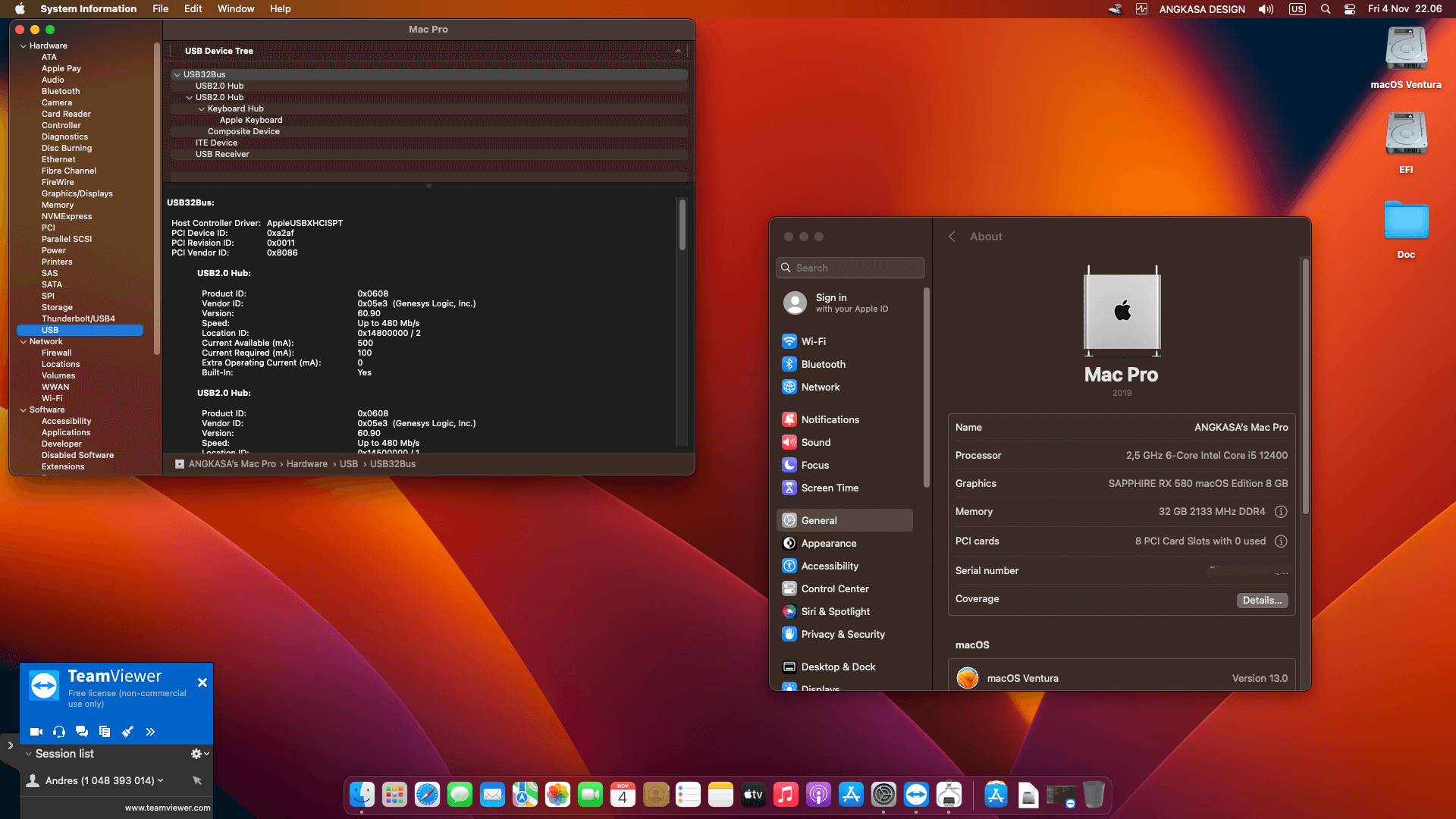Open the macOS Ventura drive on desktop

point(1406,58)
